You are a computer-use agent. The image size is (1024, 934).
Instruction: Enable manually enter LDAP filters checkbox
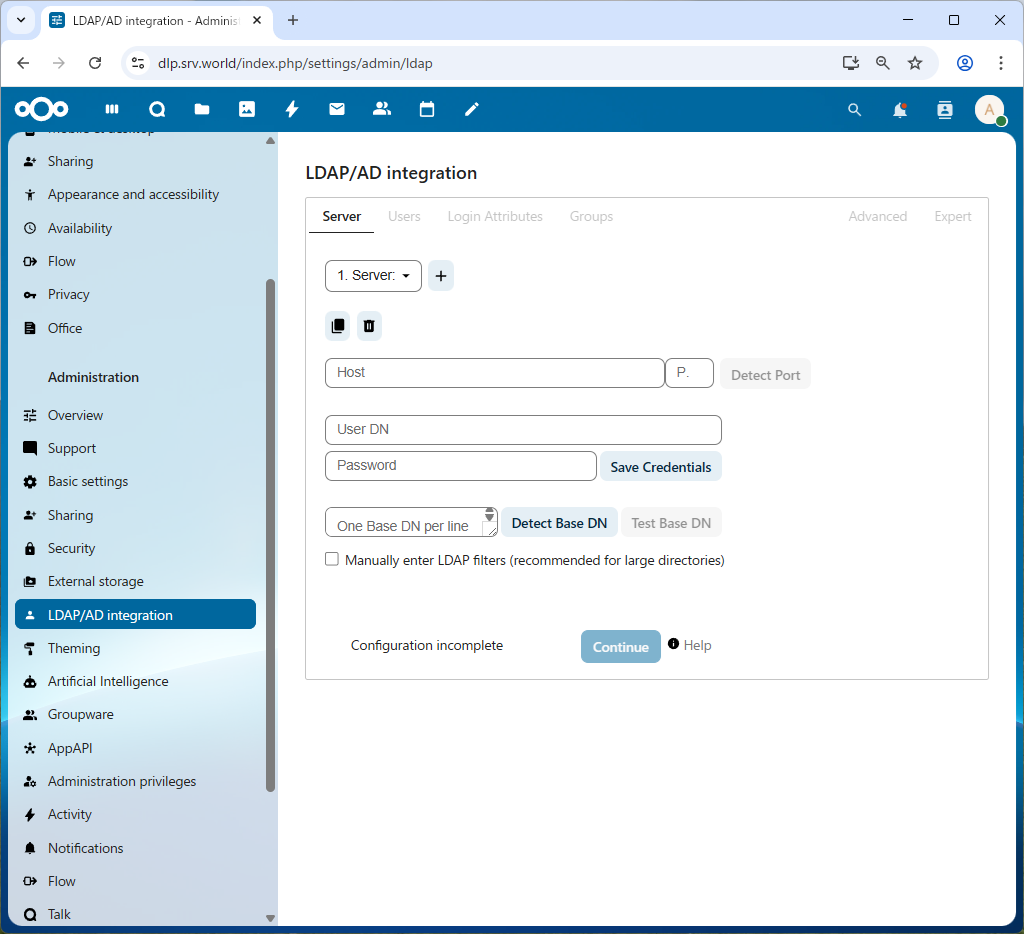click(x=332, y=559)
